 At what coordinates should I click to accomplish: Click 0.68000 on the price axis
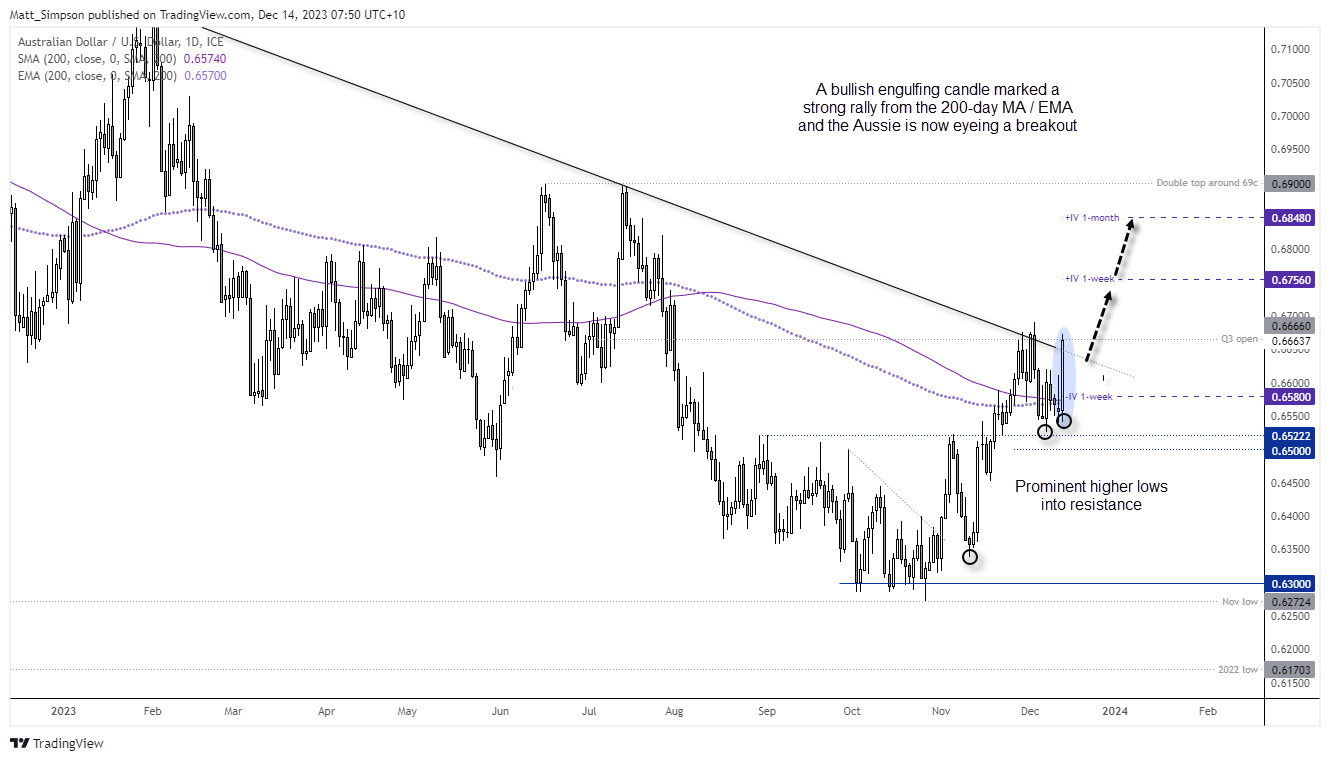(1288, 249)
